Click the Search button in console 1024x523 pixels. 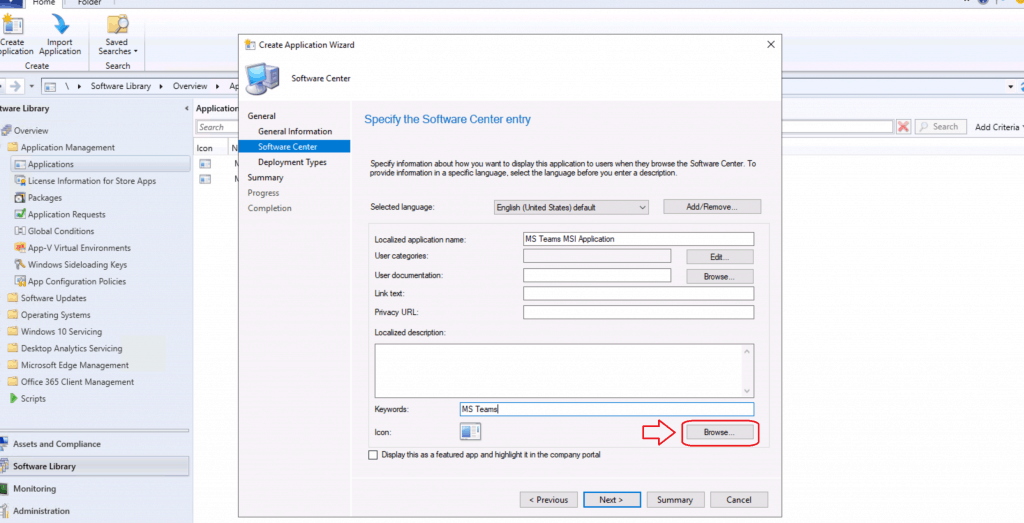tap(940, 127)
